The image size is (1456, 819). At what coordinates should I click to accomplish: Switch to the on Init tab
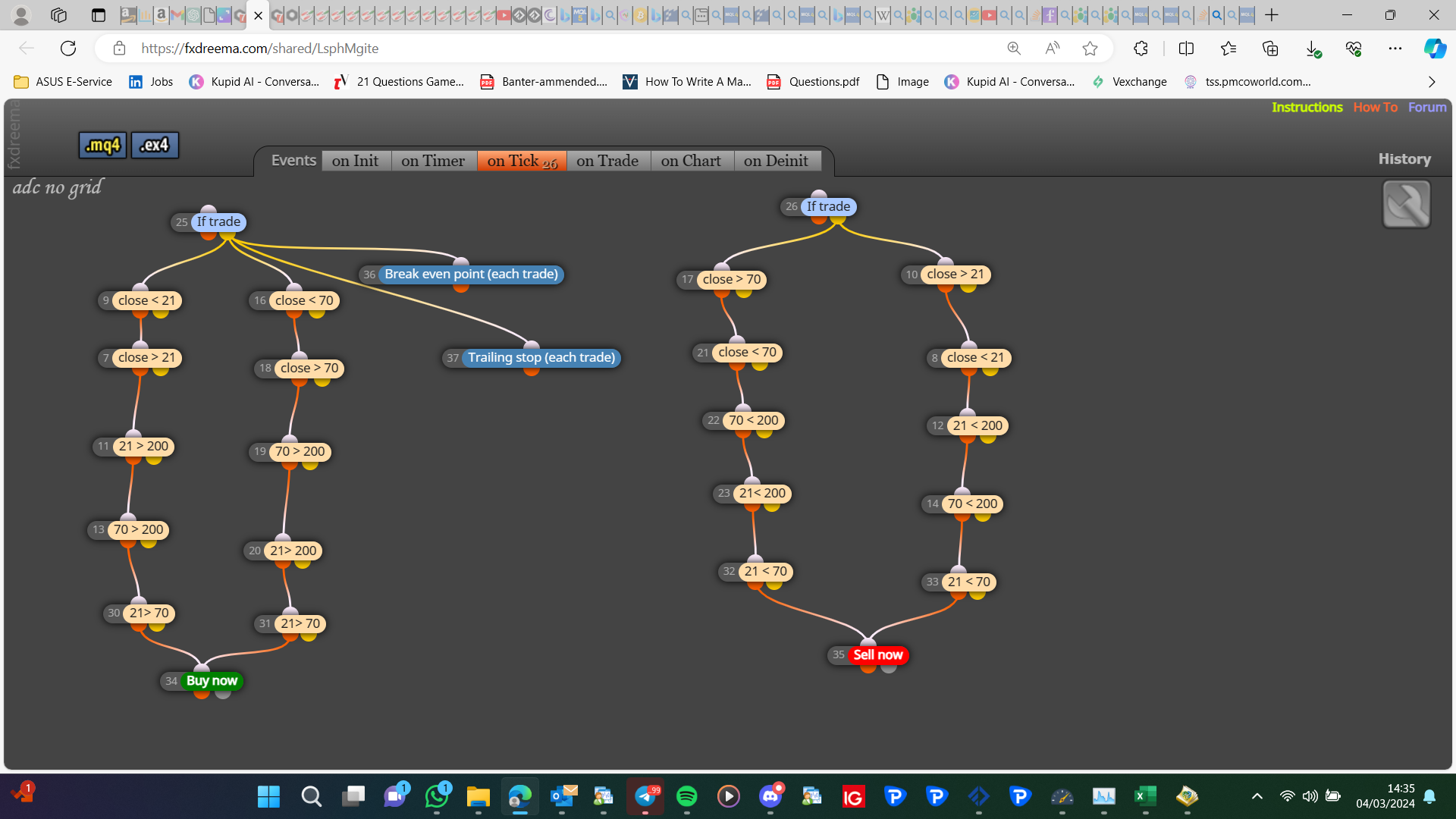(x=355, y=161)
